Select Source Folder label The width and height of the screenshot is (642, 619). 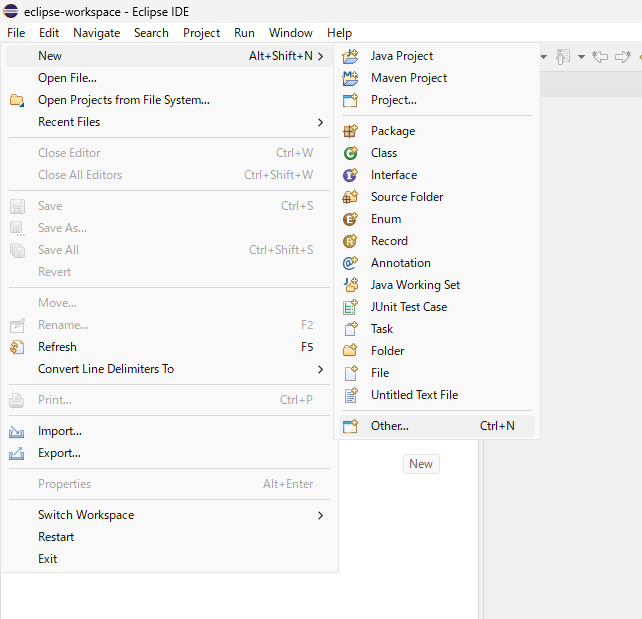click(x=407, y=197)
